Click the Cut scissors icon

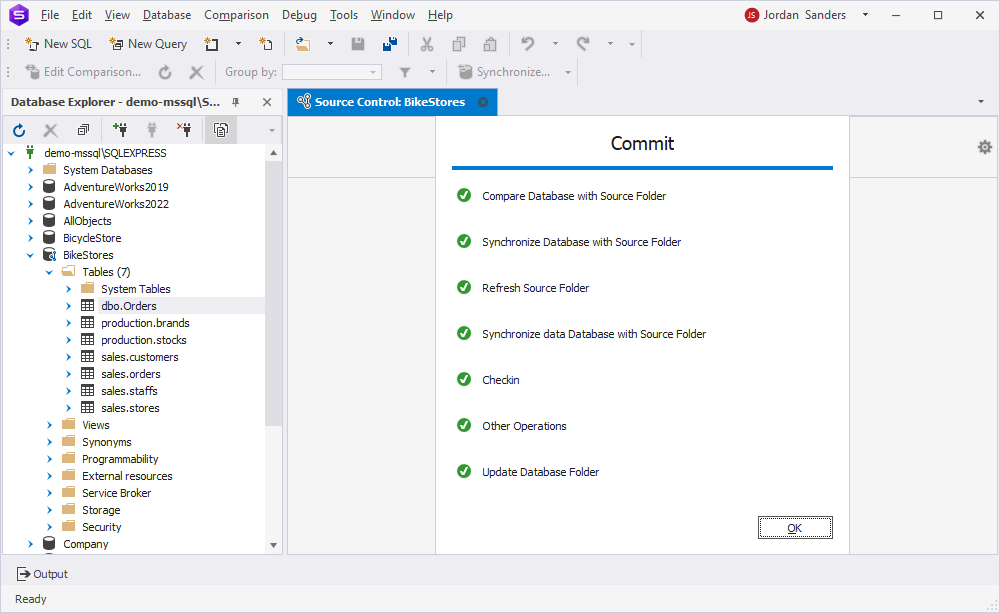pos(427,44)
